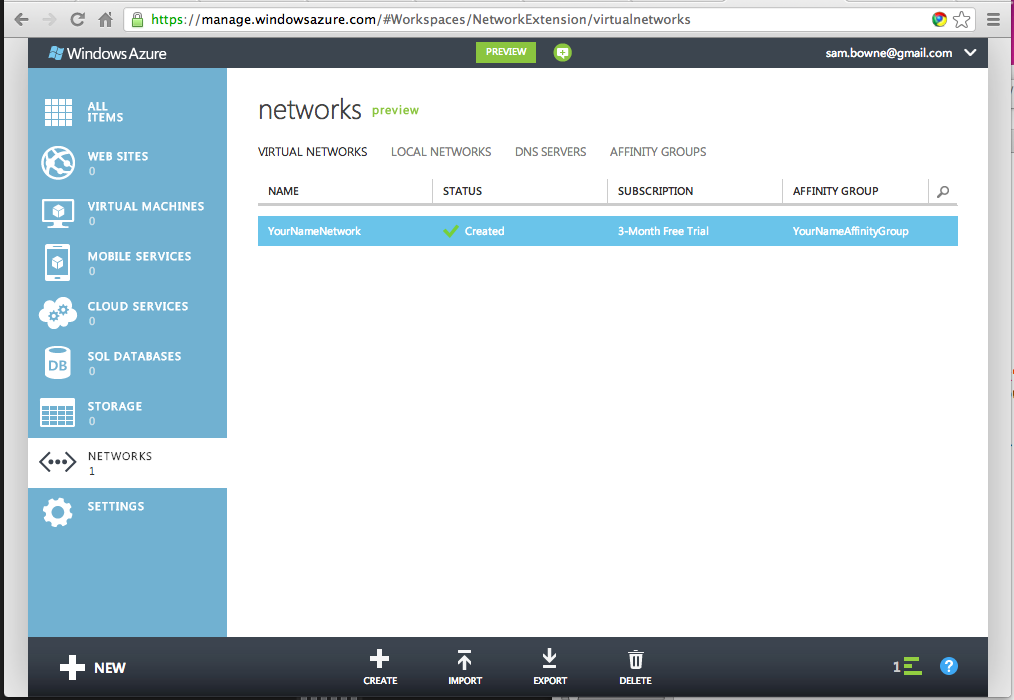
Task: Click the browser back arrow
Action: [x=21, y=19]
